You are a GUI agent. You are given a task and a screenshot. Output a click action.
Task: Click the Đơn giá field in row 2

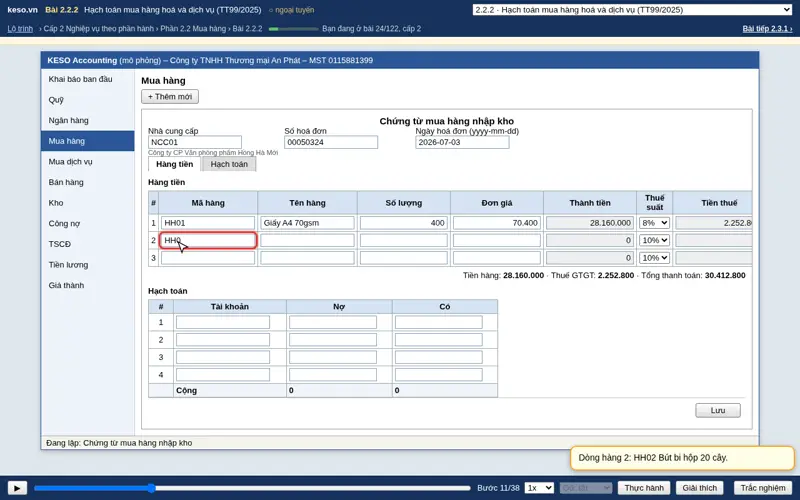click(x=496, y=240)
